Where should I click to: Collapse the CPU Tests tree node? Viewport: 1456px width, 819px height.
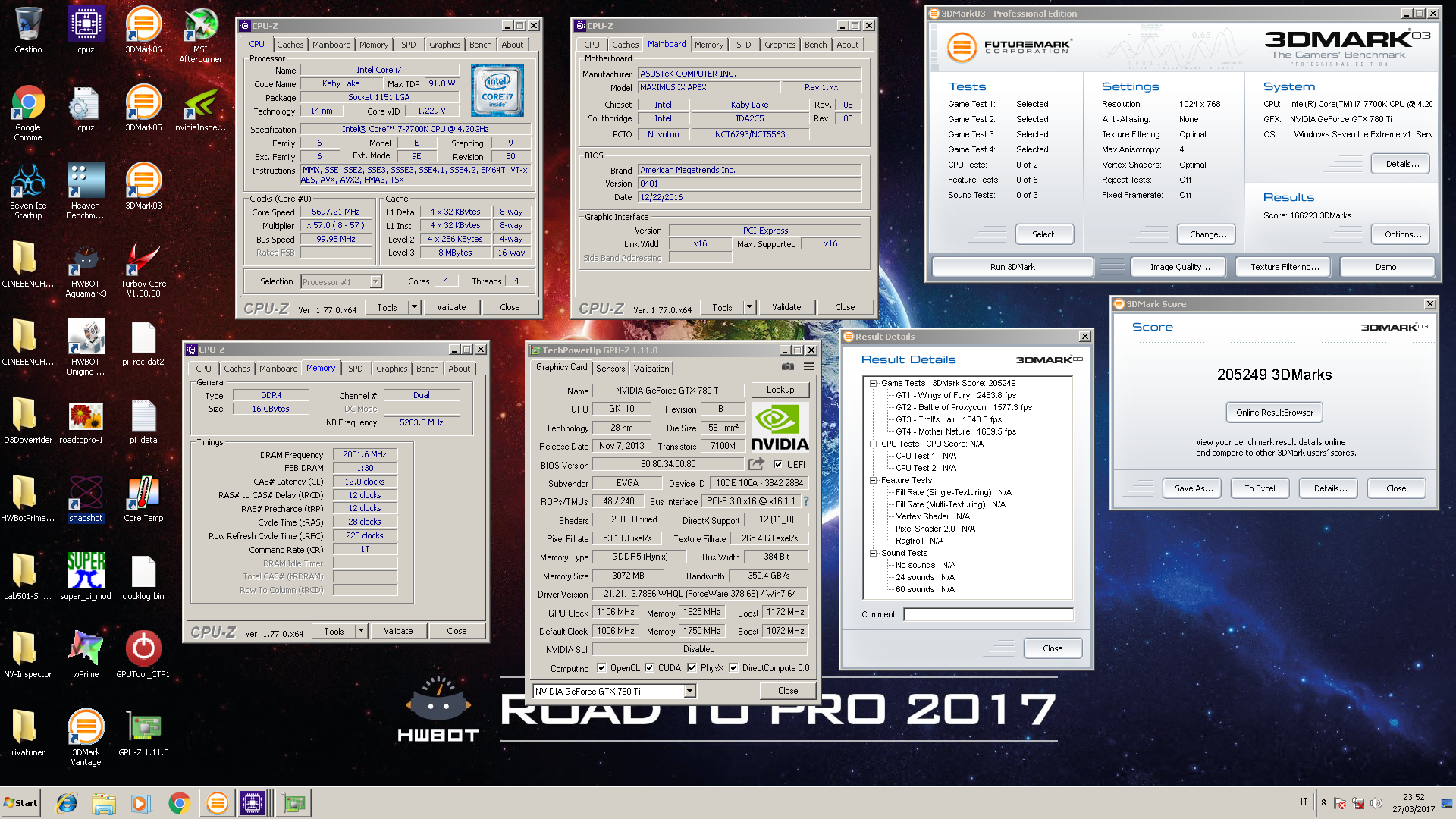(x=874, y=444)
